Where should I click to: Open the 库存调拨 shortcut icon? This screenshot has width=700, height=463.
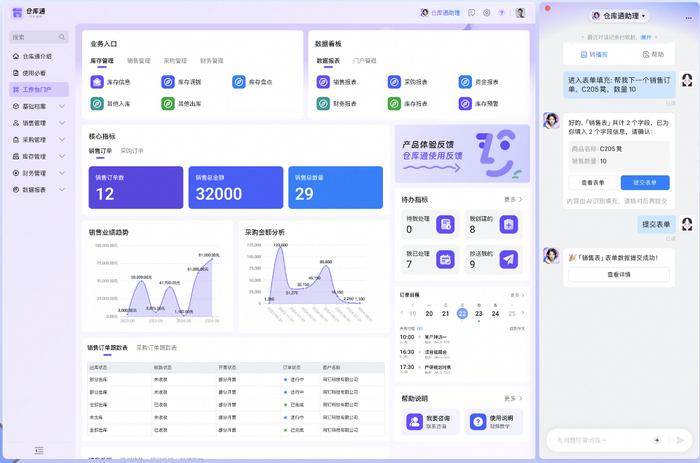pos(168,82)
